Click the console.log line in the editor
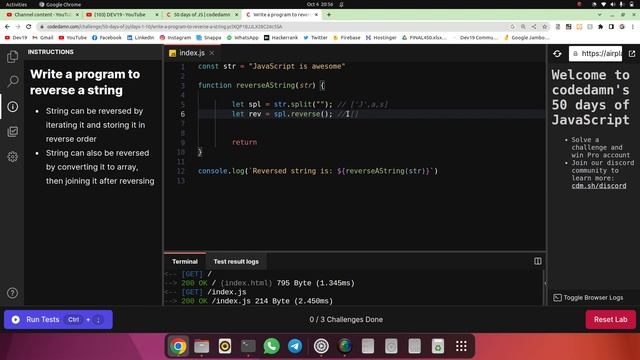This screenshot has height=360, width=640. (x=318, y=171)
